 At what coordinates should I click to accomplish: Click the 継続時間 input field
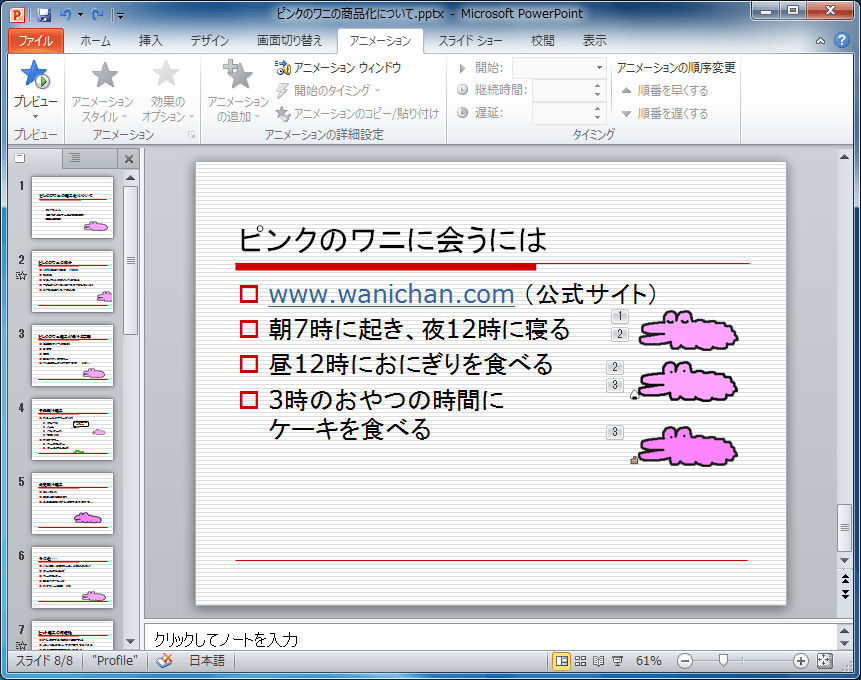561,91
